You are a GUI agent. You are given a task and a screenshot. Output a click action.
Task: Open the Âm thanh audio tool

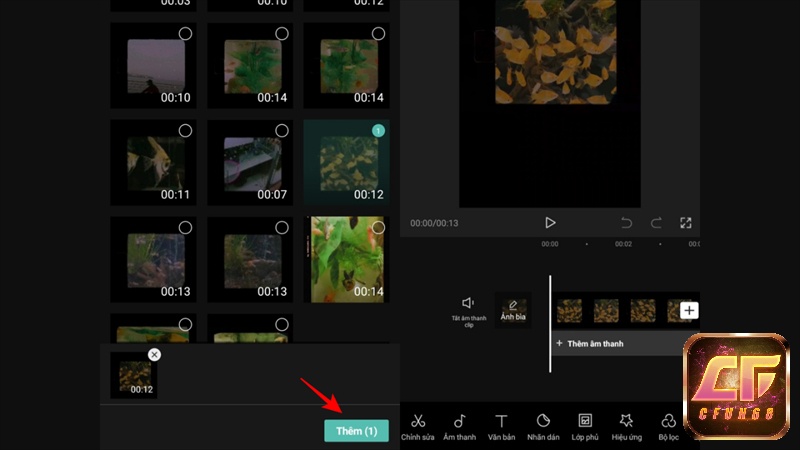coord(459,427)
